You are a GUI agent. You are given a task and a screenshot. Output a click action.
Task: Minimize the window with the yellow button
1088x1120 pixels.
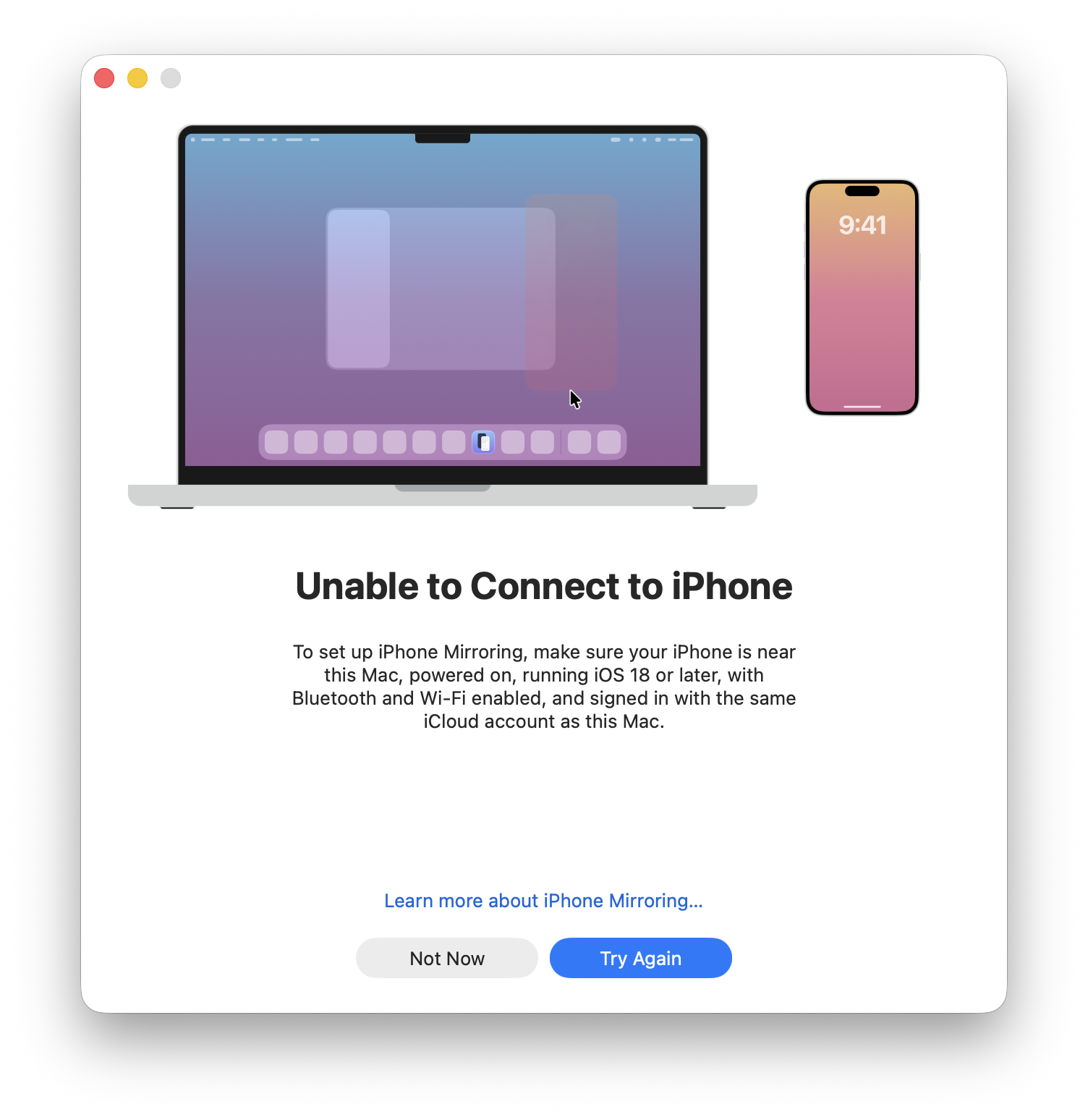137,78
